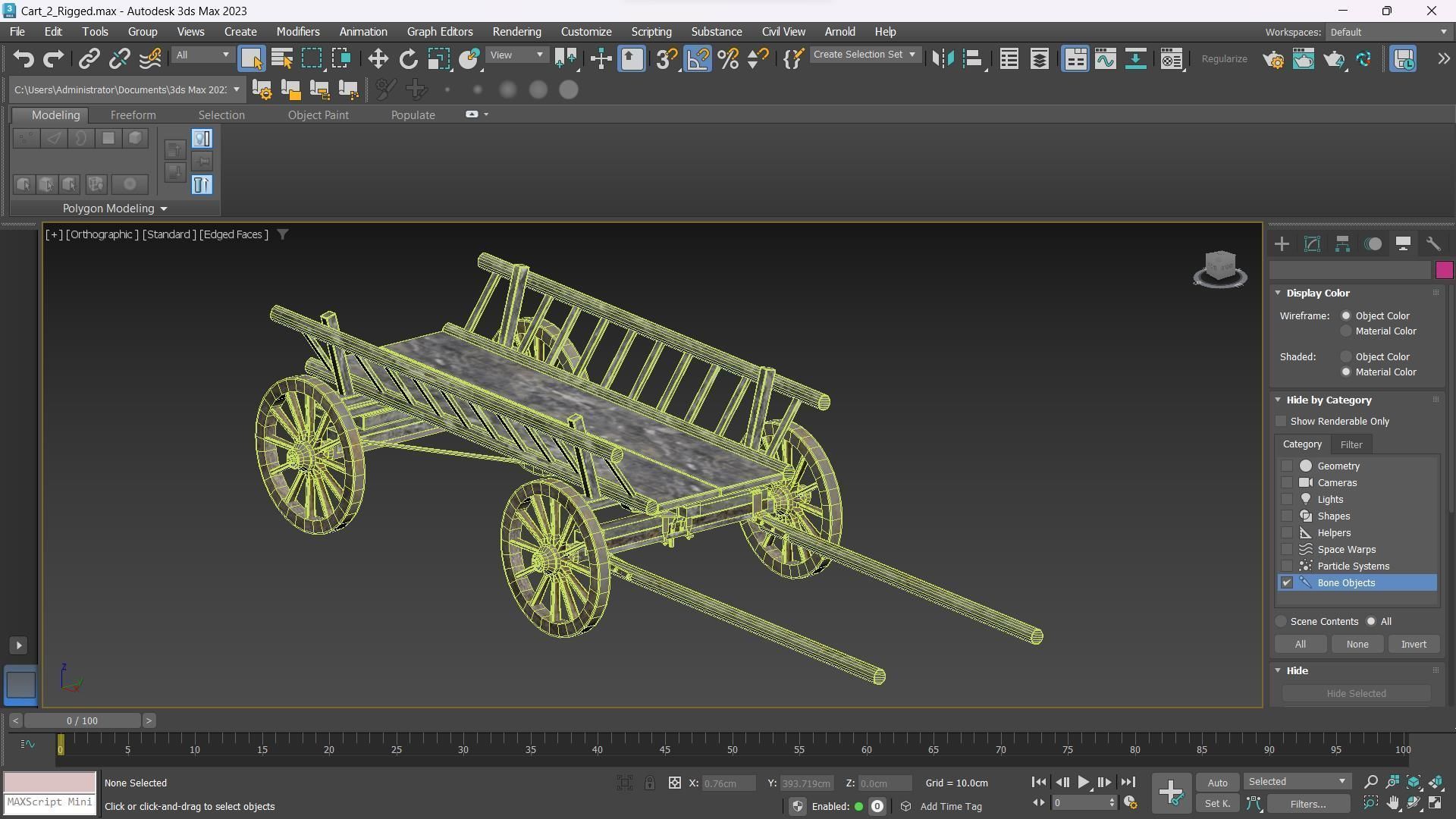
Task: Activate the Select and Move tool
Action: pos(378,59)
